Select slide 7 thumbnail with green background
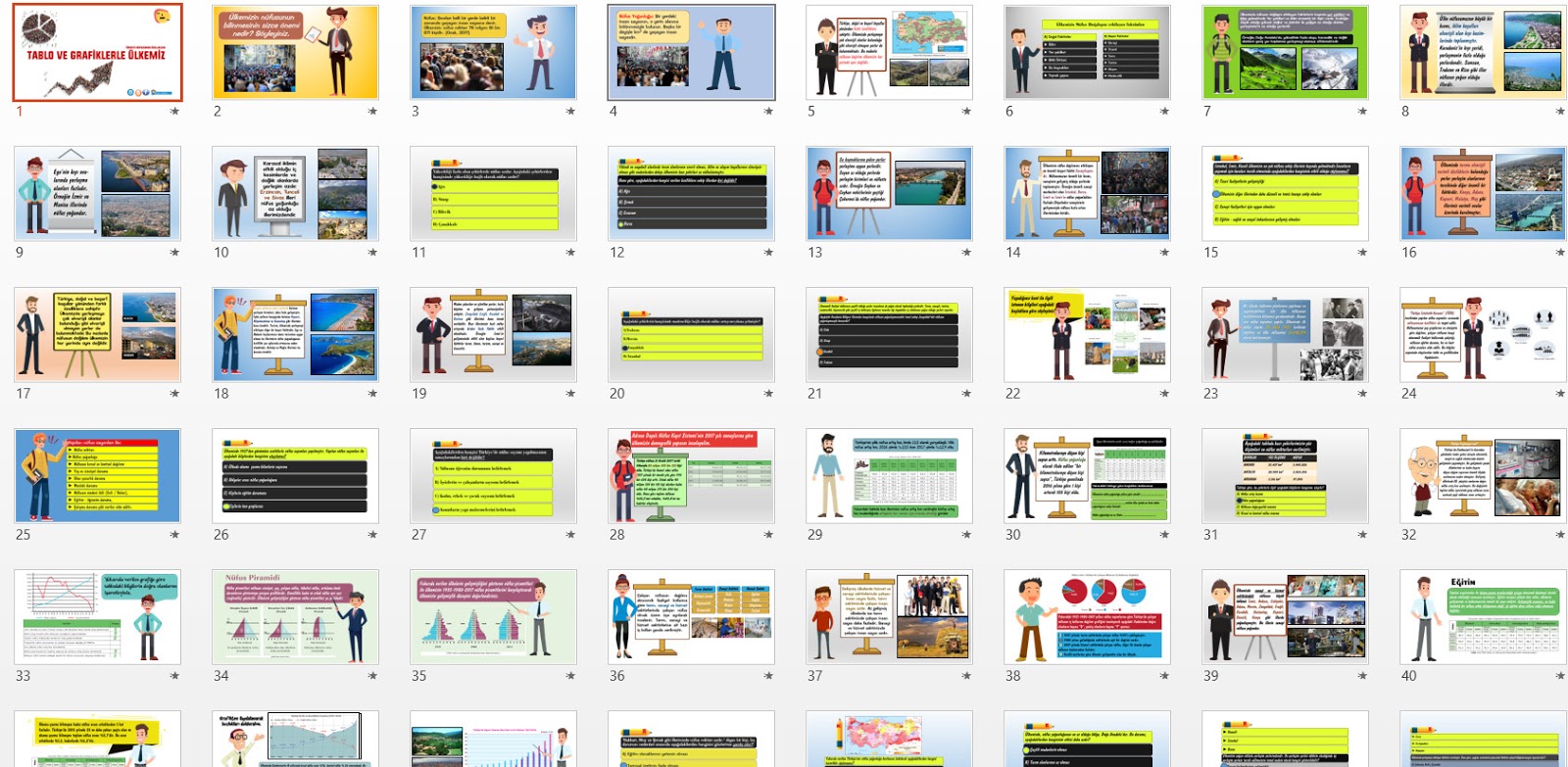This screenshot has width=1568, height=767. point(1286,53)
